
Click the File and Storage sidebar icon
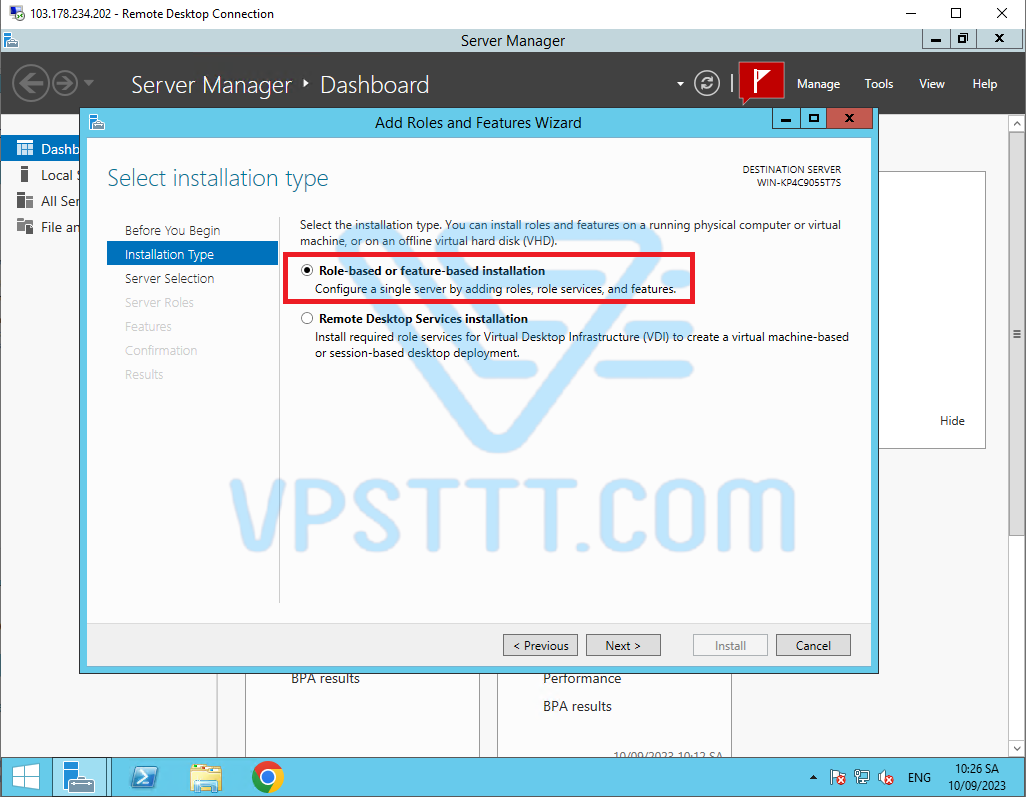pos(25,226)
